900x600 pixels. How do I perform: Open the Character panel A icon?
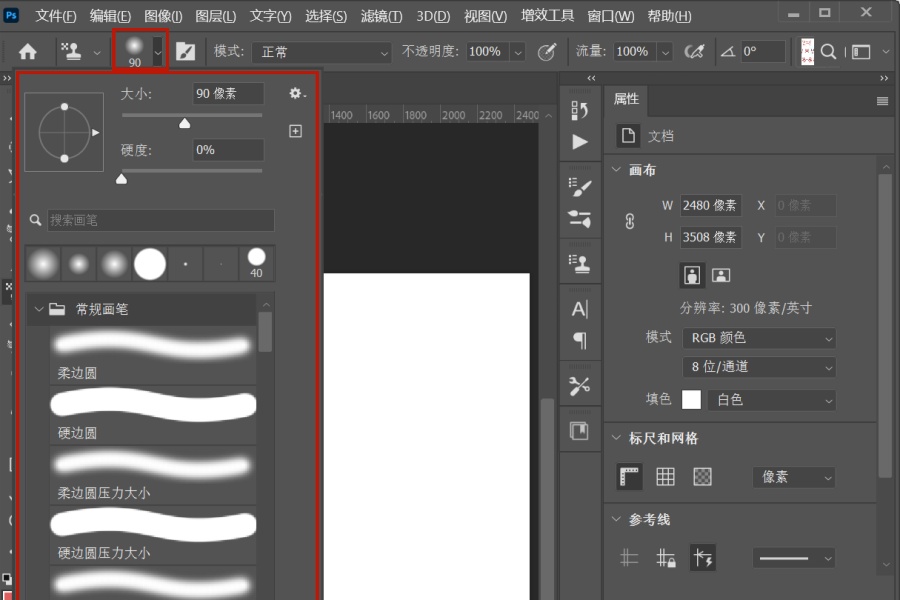point(580,309)
